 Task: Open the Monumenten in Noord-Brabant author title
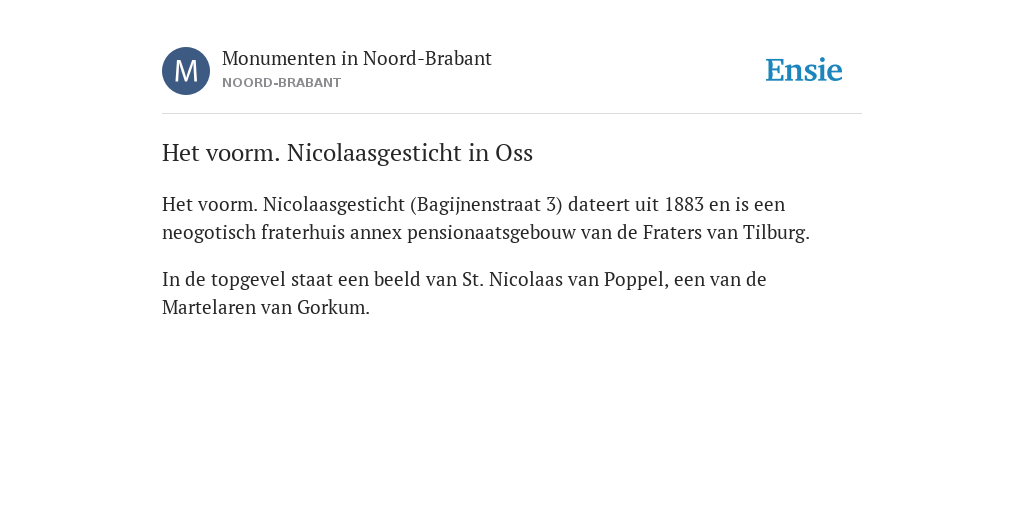click(357, 58)
